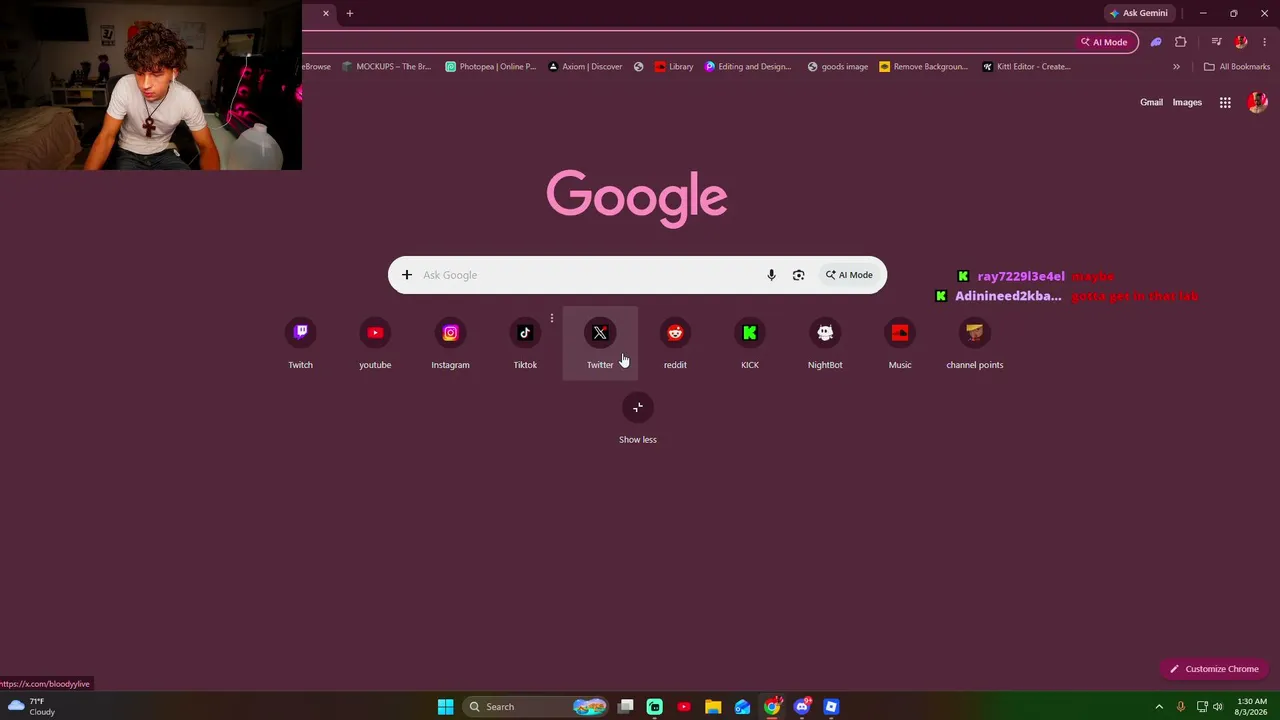Show hidden system tray icons

(x=1159, y=707)
